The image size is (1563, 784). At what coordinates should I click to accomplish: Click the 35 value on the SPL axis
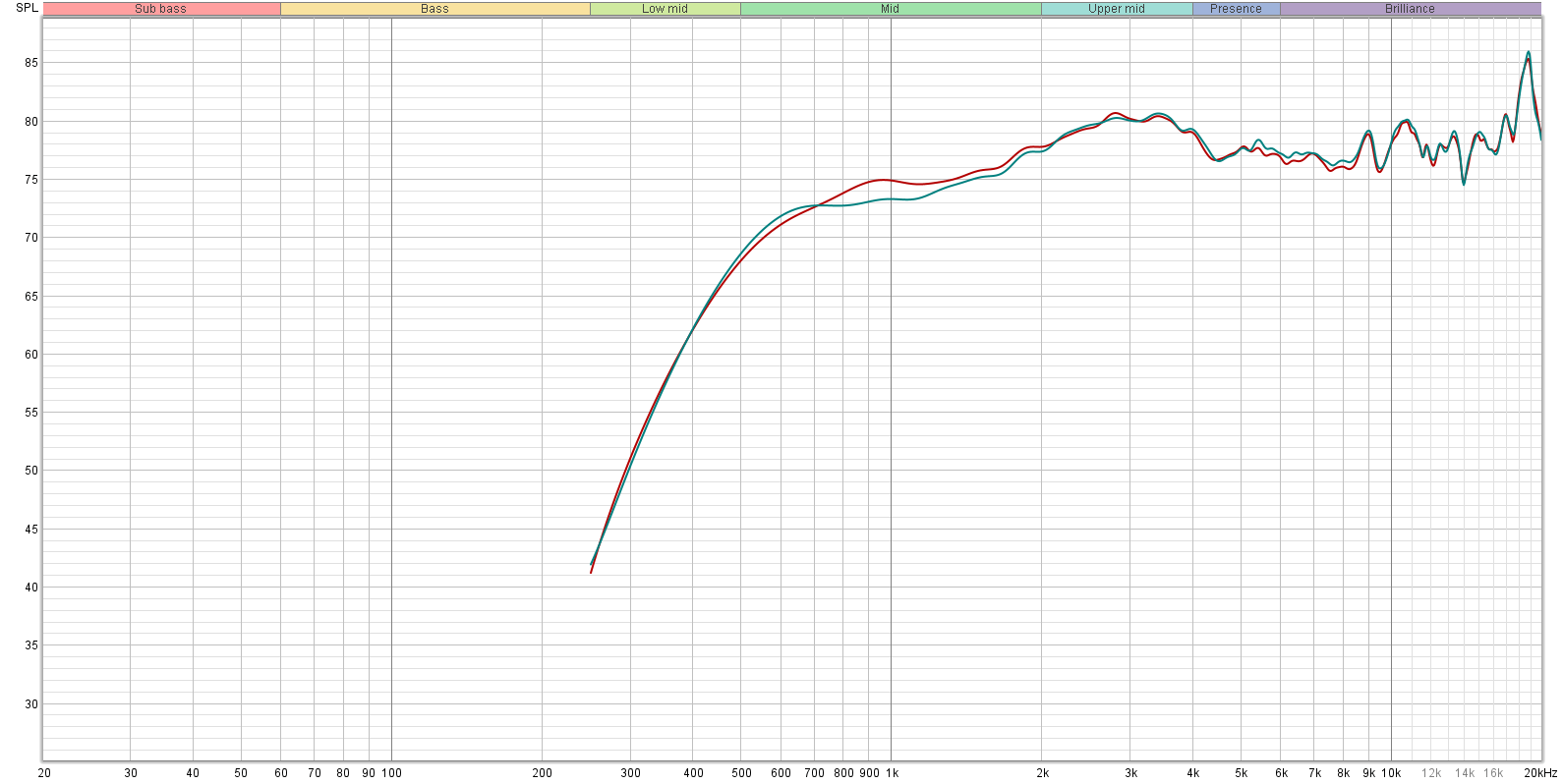[31, 645]
